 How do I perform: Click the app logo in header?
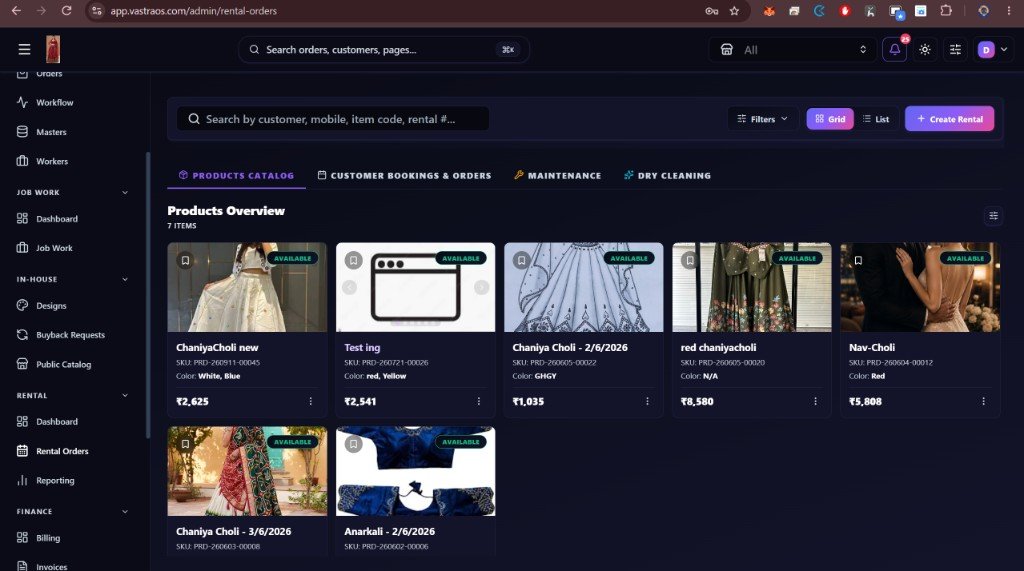click(x=53, y=50)
